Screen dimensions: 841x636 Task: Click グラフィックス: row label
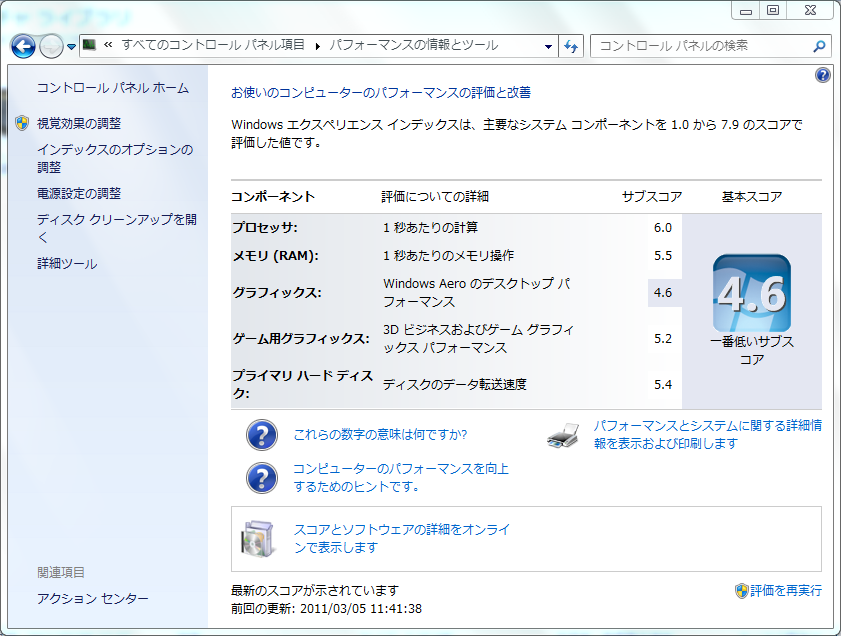pyautogui.click(x=277, y=293)
